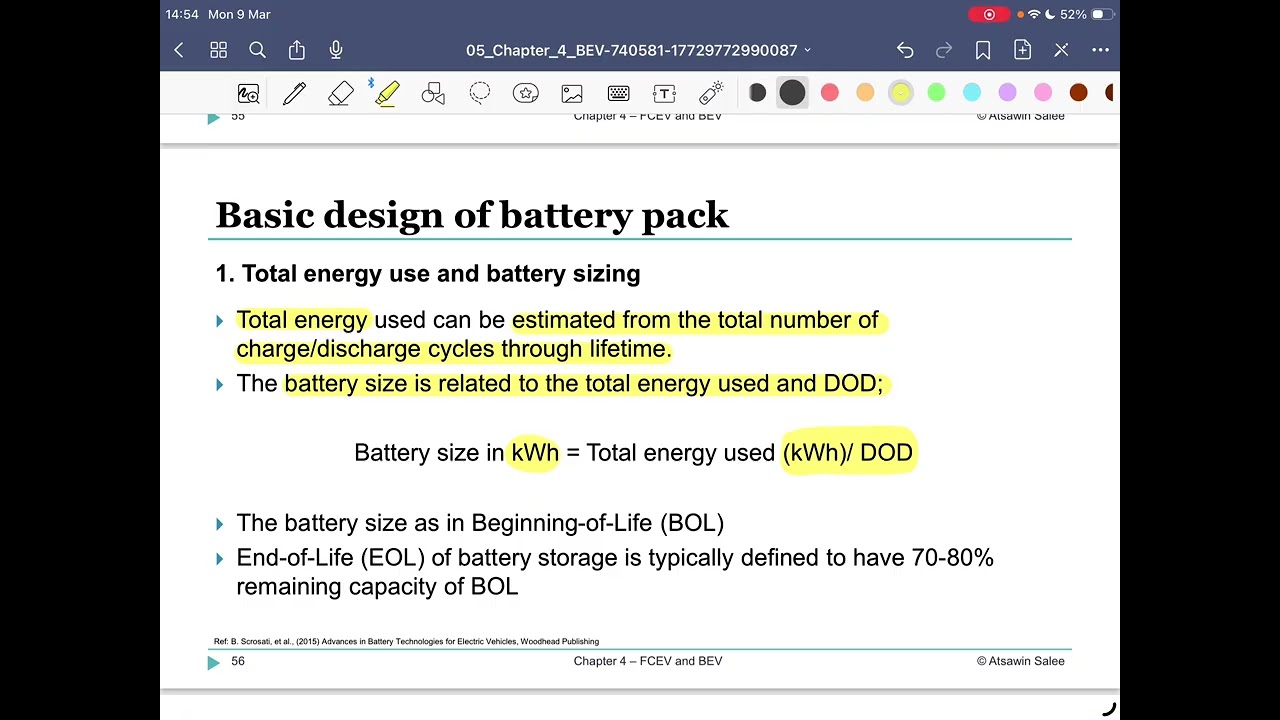The height and width of the screenshot is (720, 1280).
Task: Click the play triangle beside page 56
Action: click(213, 662)
